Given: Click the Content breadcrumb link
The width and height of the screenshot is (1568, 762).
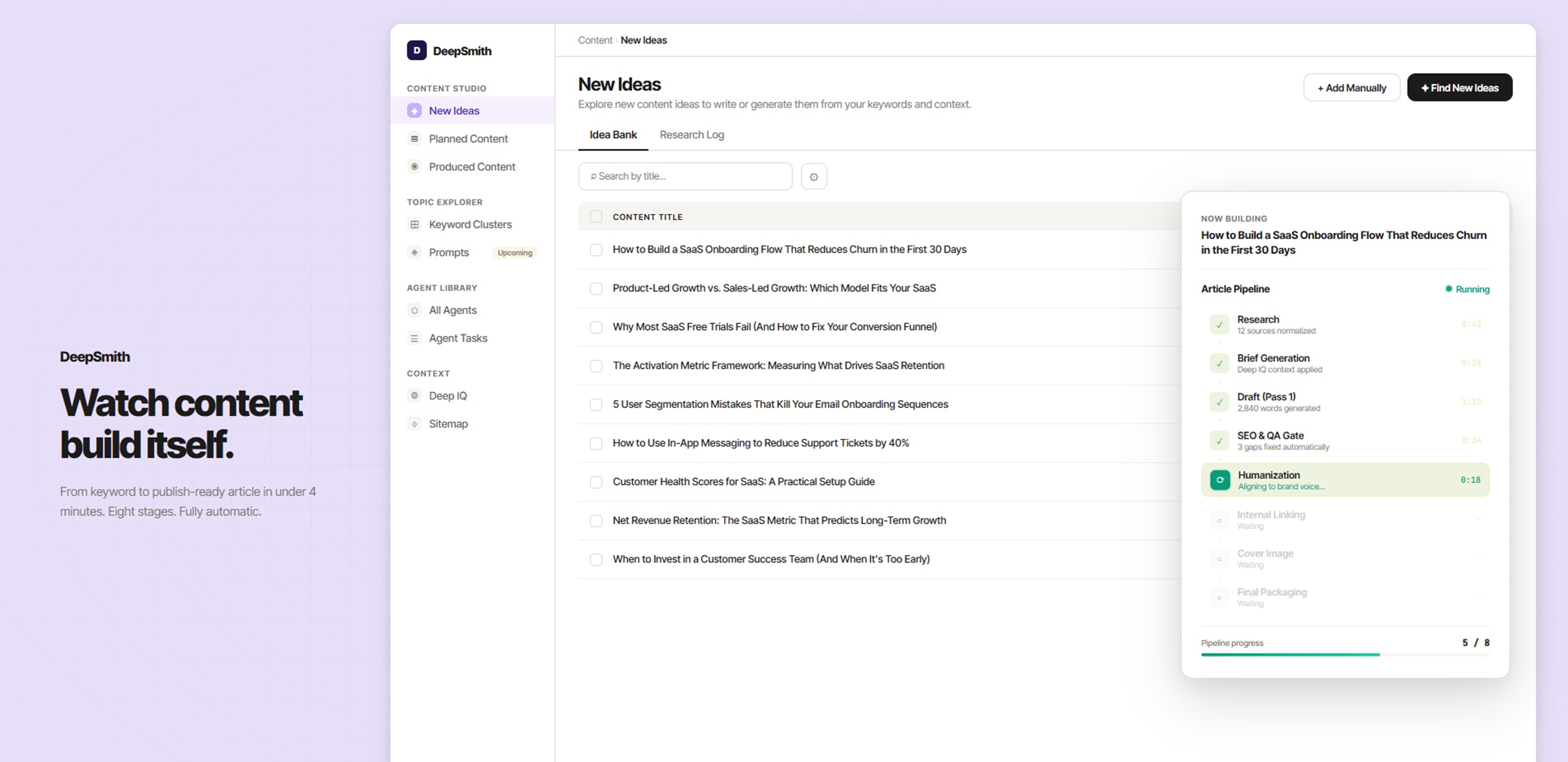Looking at the screenshot, I should tap(594, 40).
